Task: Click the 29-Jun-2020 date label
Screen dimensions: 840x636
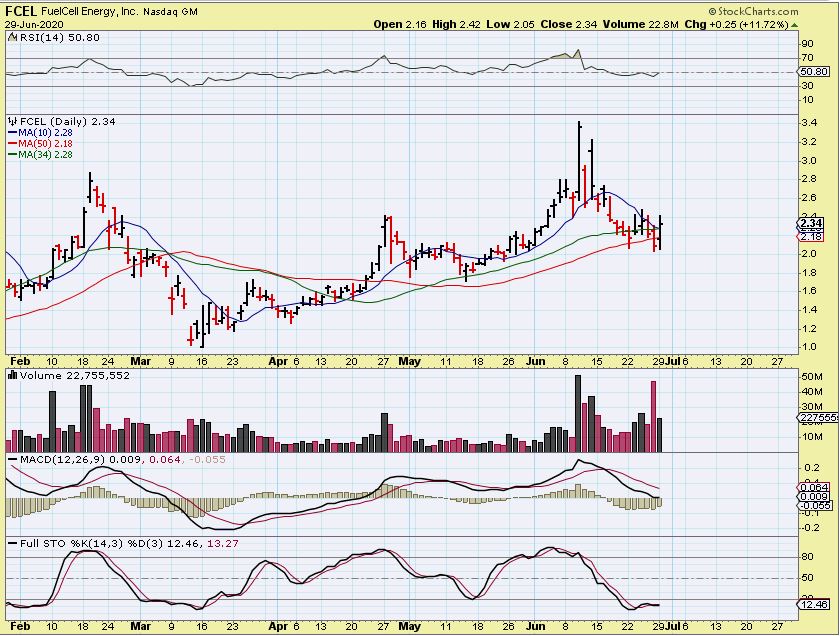Action: 34,25
